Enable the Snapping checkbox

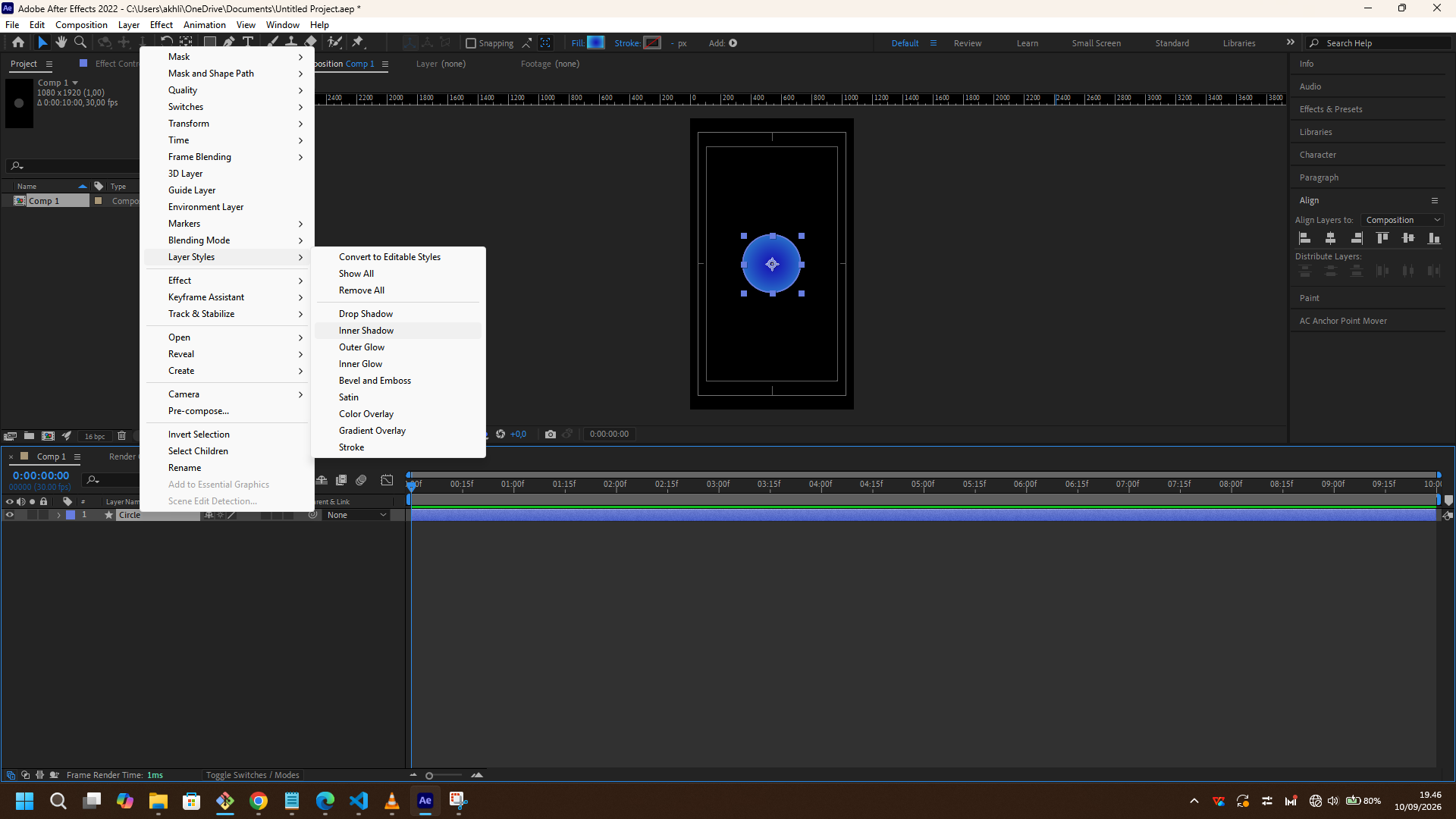click(x=470, y=43)
